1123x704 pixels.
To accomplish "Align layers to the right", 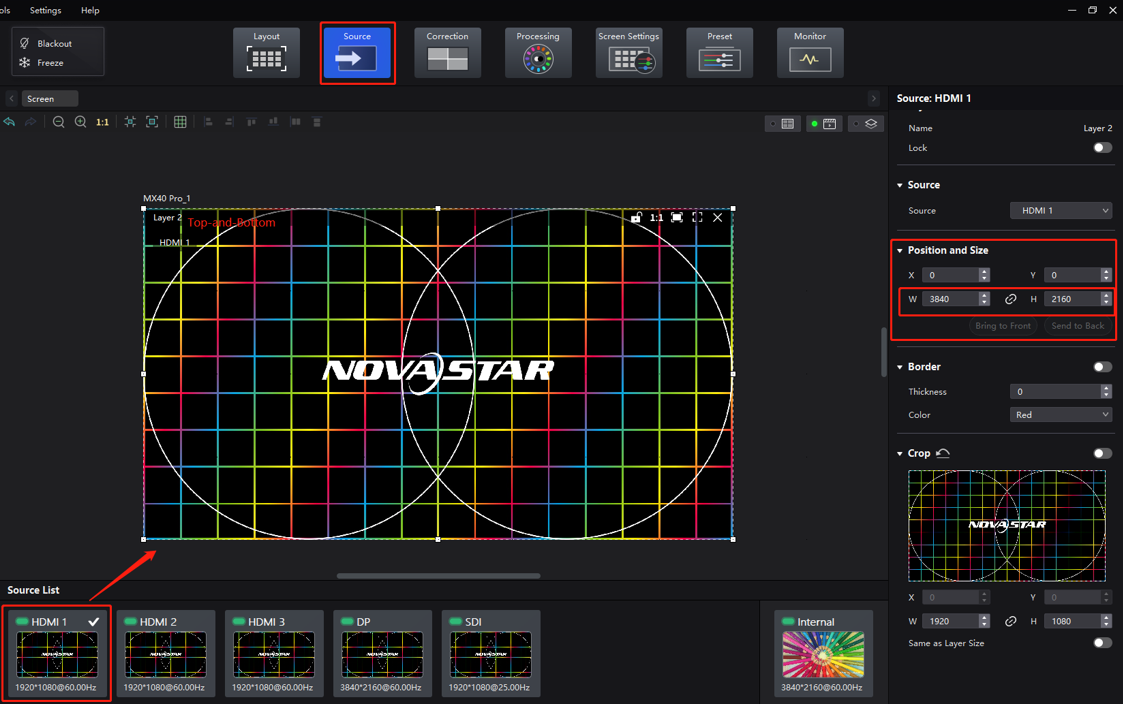I will point(229,122).
